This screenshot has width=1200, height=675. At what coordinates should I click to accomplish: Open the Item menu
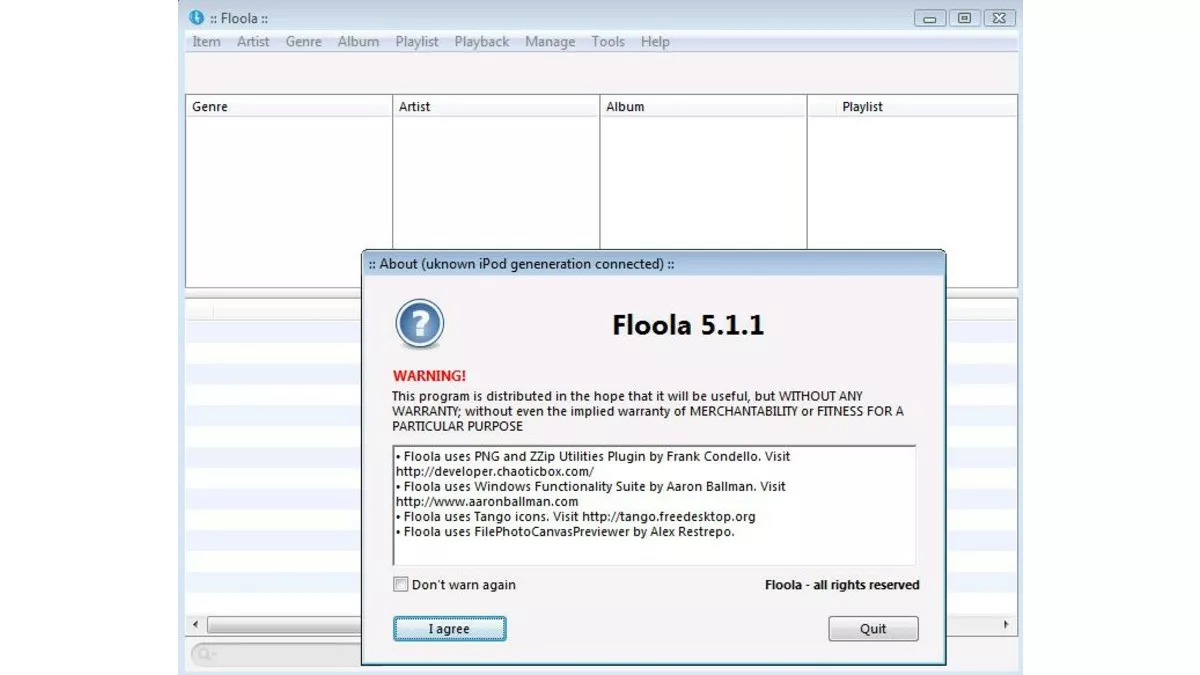click(206, 41)
